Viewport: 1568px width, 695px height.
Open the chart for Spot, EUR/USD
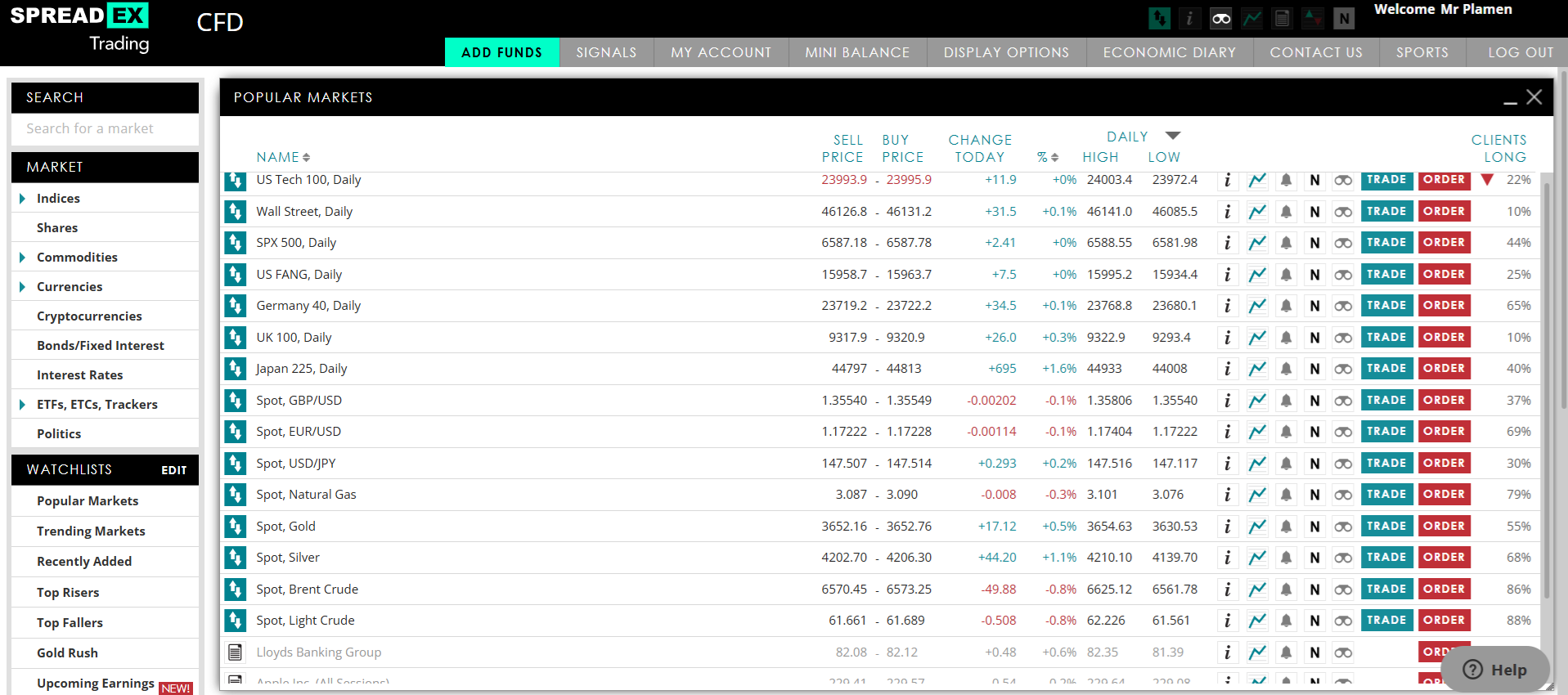tap(1257, 432)
